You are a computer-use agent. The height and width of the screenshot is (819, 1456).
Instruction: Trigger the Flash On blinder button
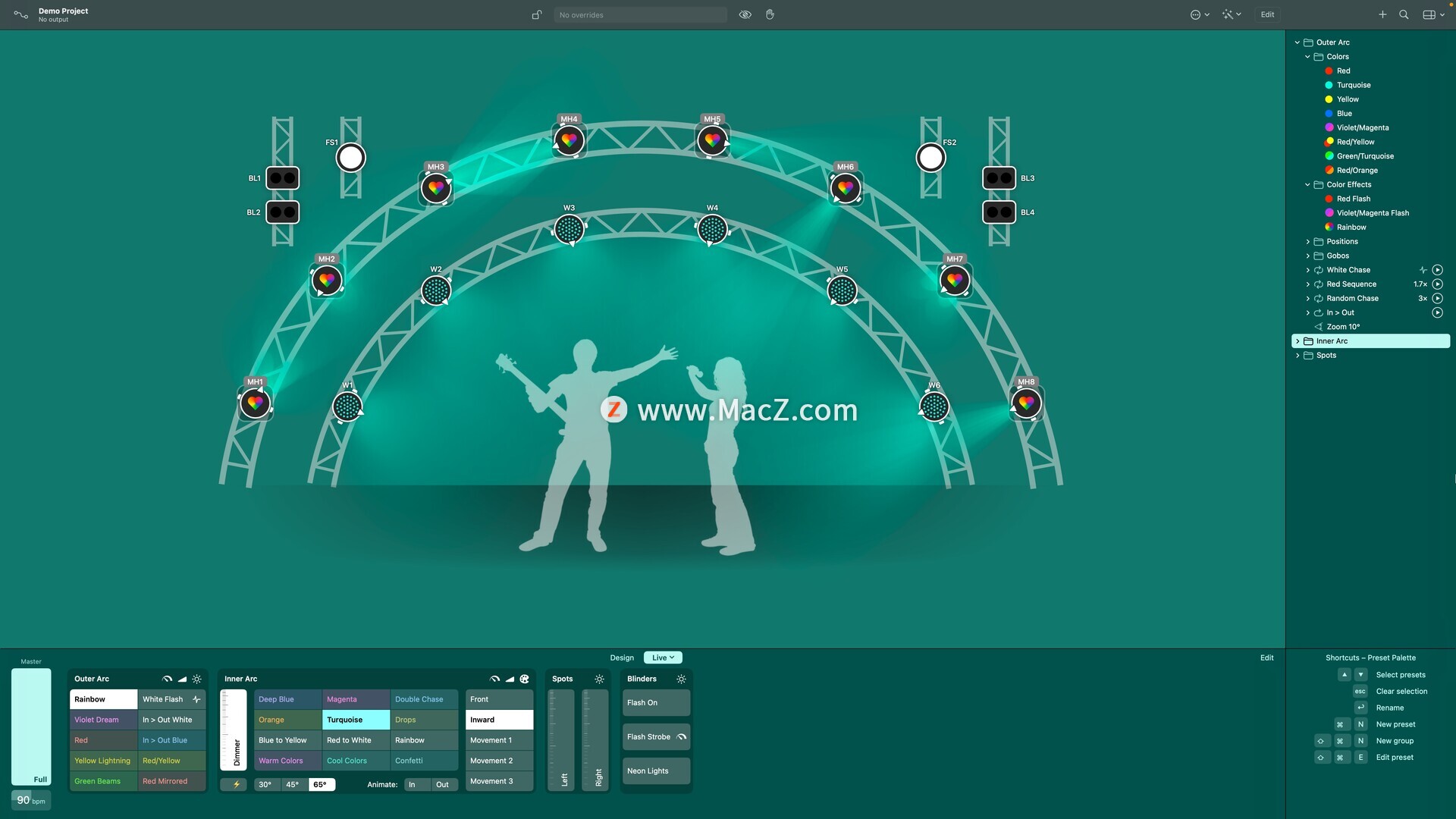tap(656, 703)
